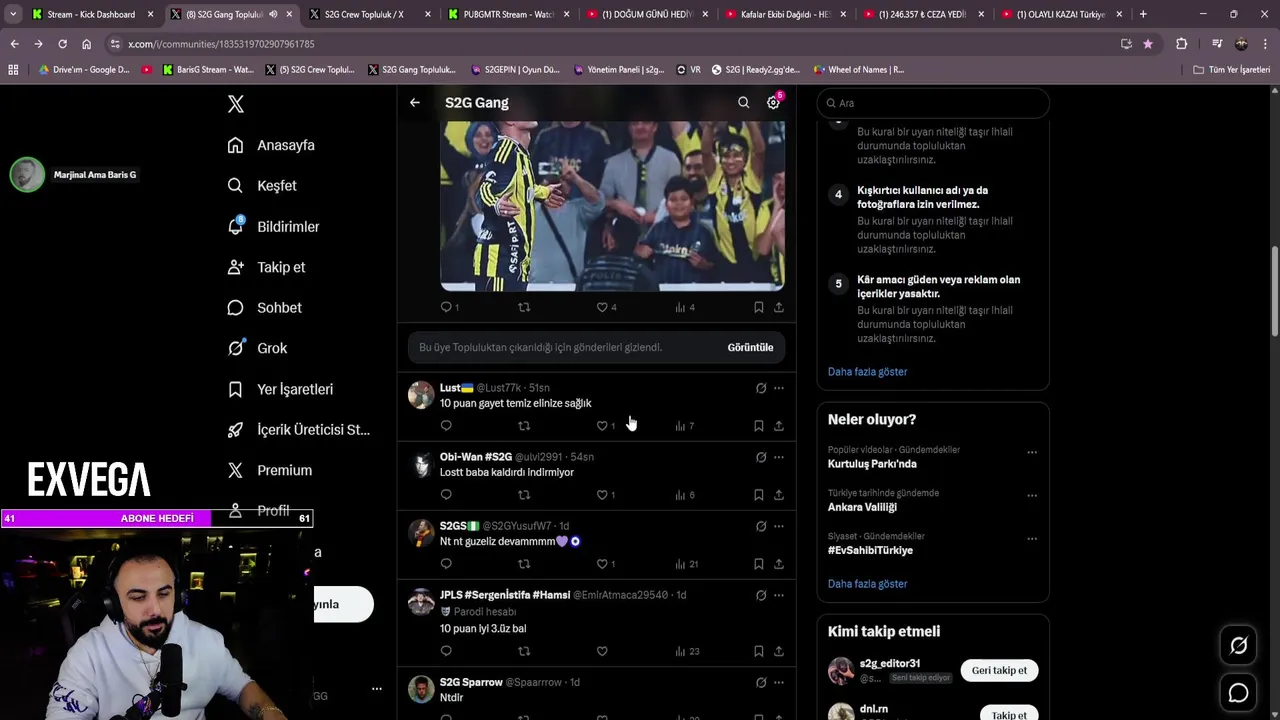Like JPLS #SergenIstifa's post
This screenshot has height=720, width=1280.
point(602,652)
